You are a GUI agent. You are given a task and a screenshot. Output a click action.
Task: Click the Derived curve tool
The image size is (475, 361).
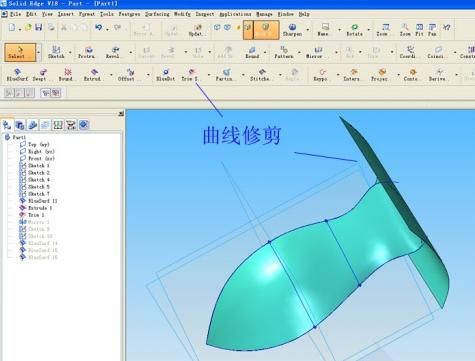[x=438, y=75]
